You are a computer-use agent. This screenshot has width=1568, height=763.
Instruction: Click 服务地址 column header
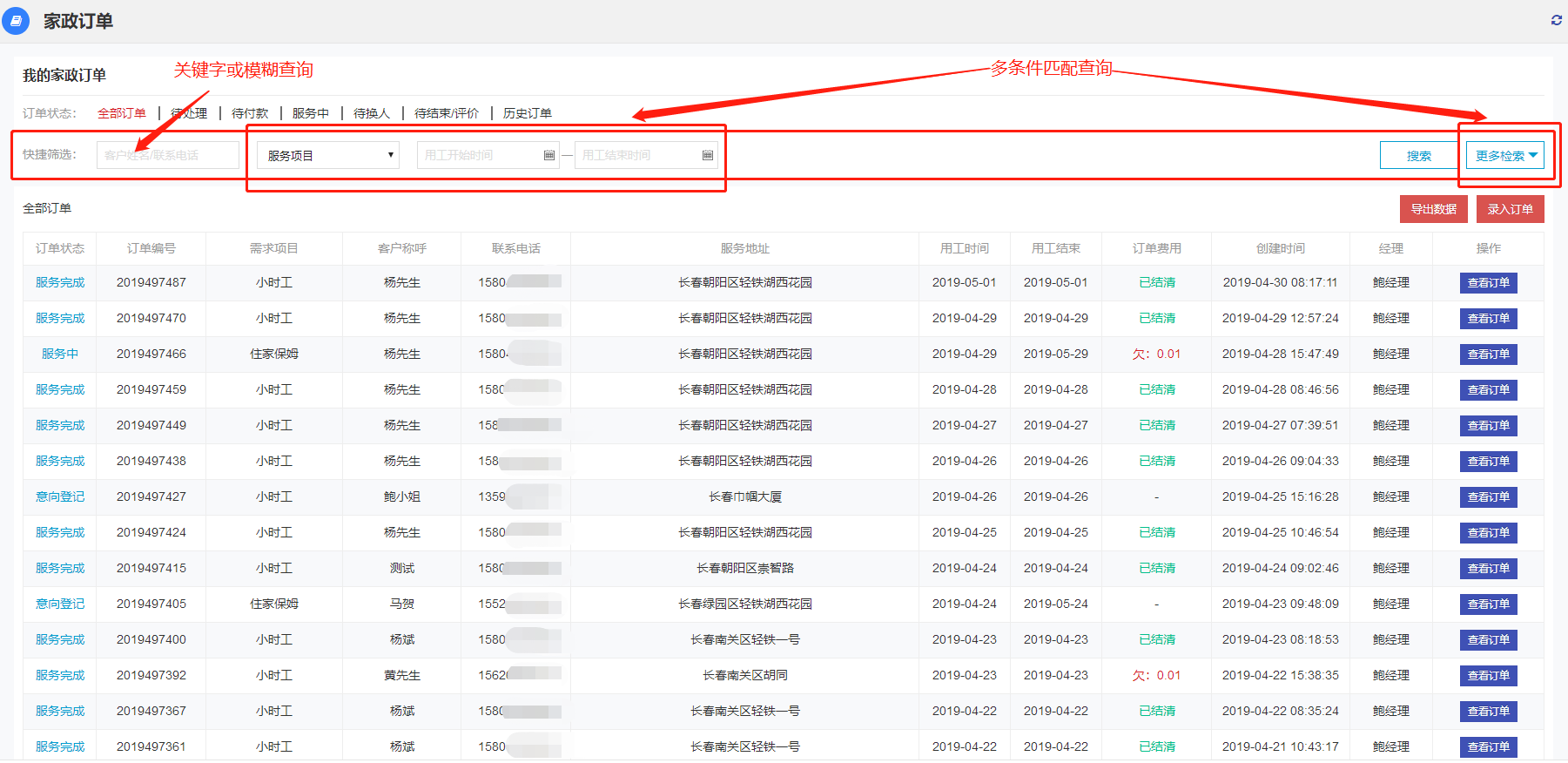[745, 248]
